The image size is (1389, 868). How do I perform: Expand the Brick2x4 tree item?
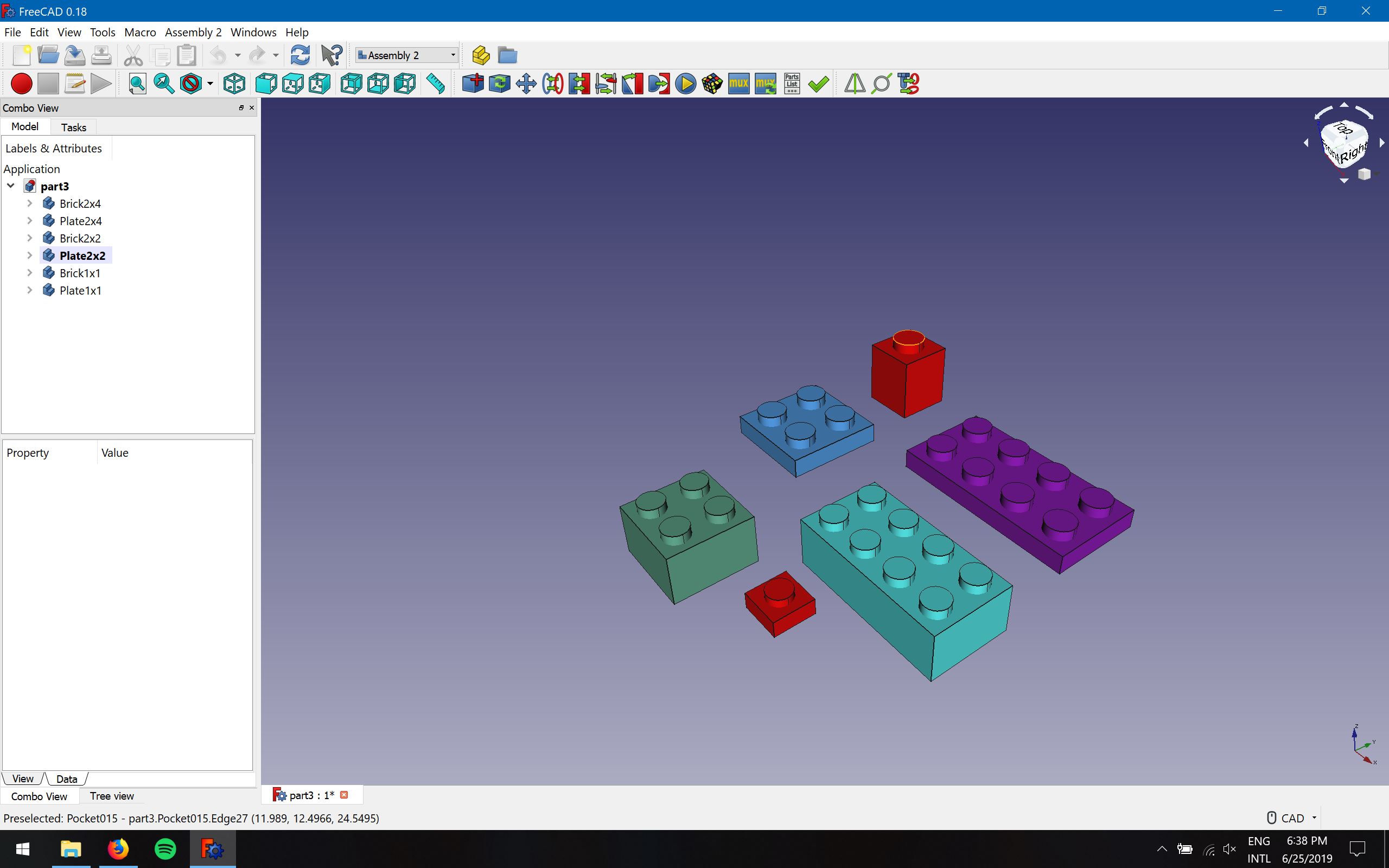tap(30, 203)
